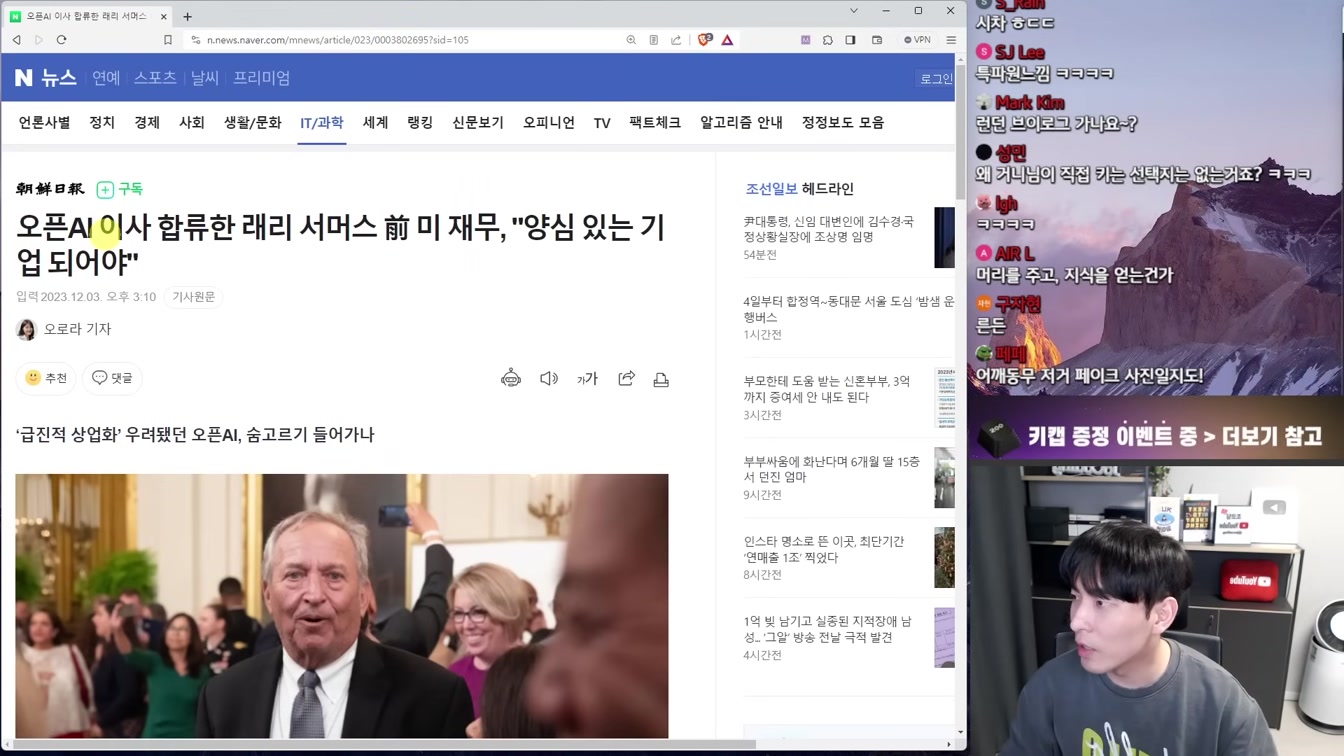Open headline 1억 빚 남기고 실종된 지적장애 남성
The height and width of the screenshot is (756, 1344).
(x=827, y=629)
